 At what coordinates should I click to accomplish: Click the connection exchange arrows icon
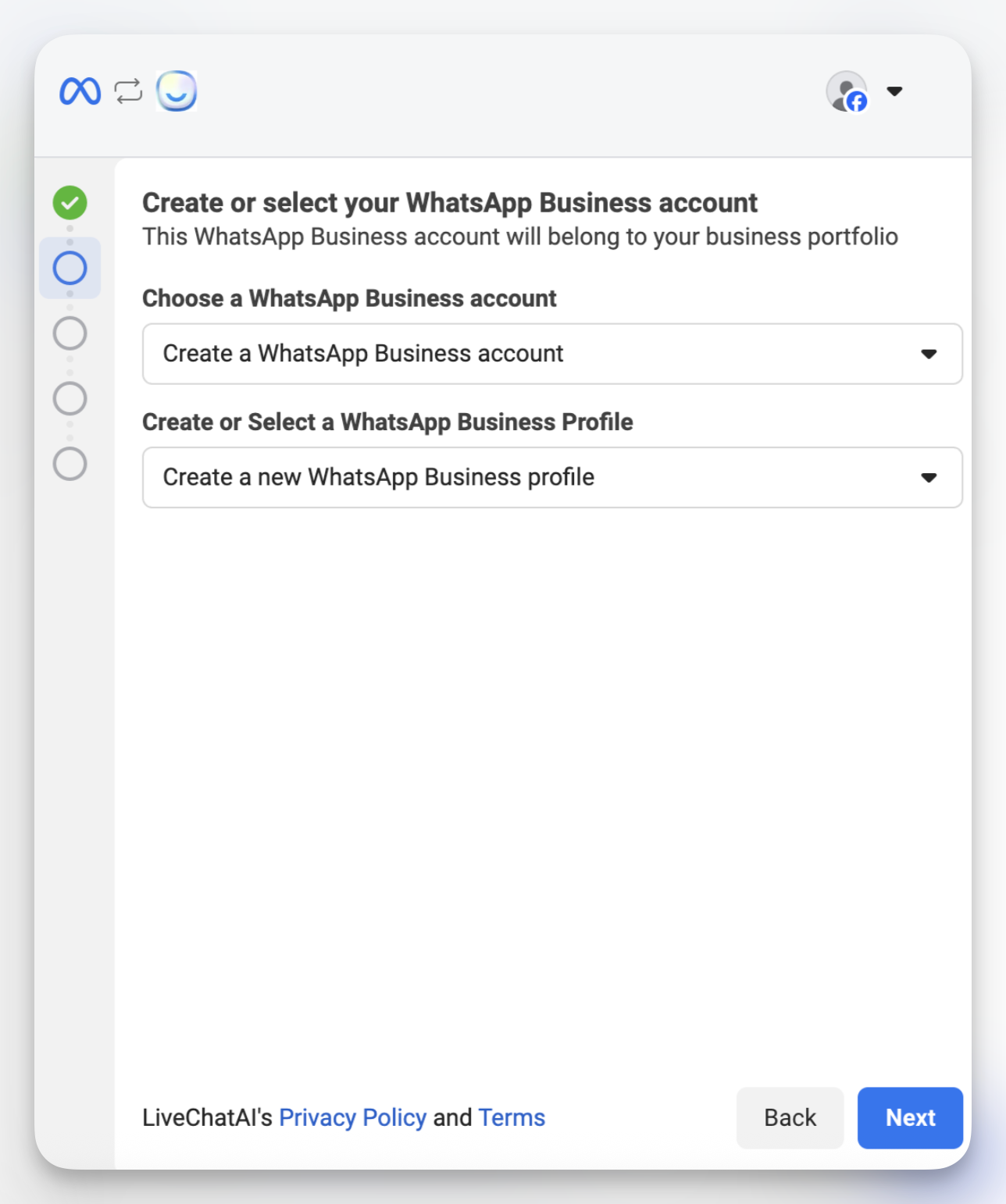(x=127, y=91)
